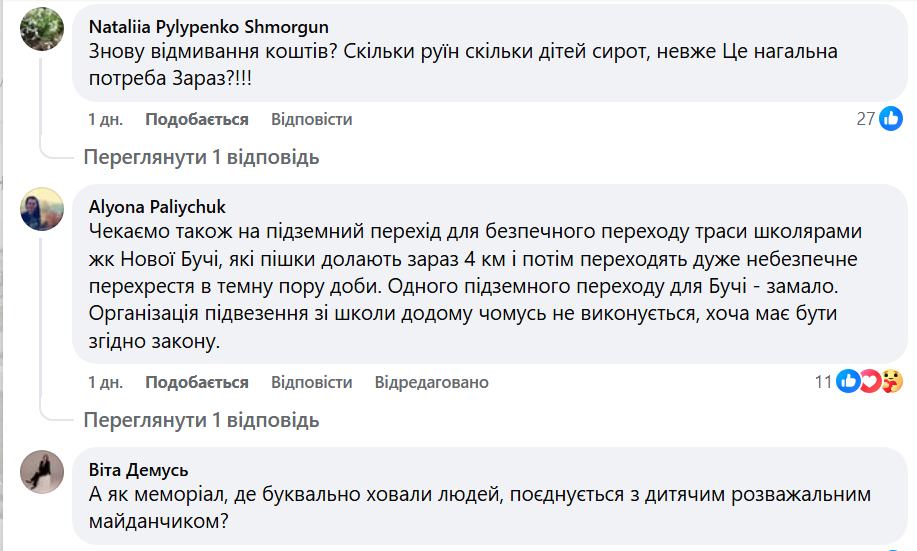Expand 1 reply under Alyona's comment
This screenshot has width=917, height=551.
click(201, 419)
